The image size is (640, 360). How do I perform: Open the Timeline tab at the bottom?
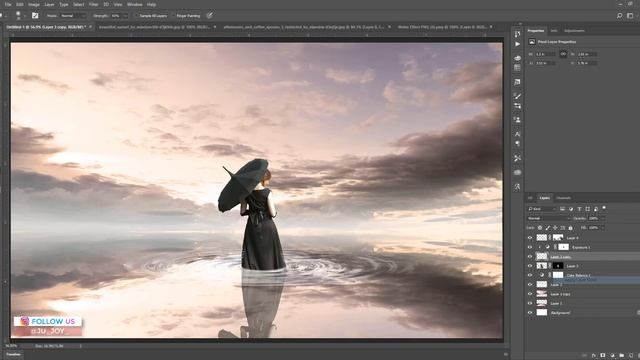click(x=13, y=354)
